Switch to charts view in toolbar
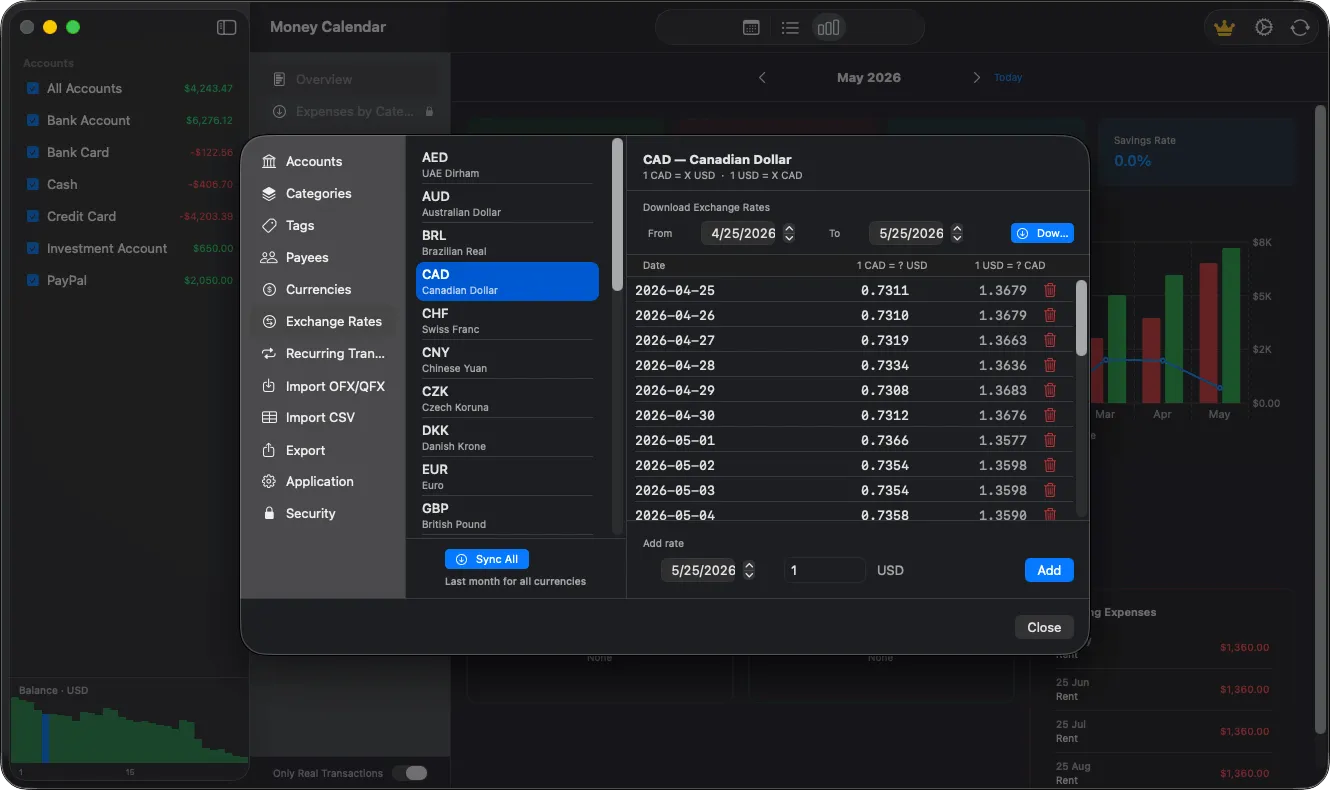This screenshot has width=1330, height=790. [828, 28]
